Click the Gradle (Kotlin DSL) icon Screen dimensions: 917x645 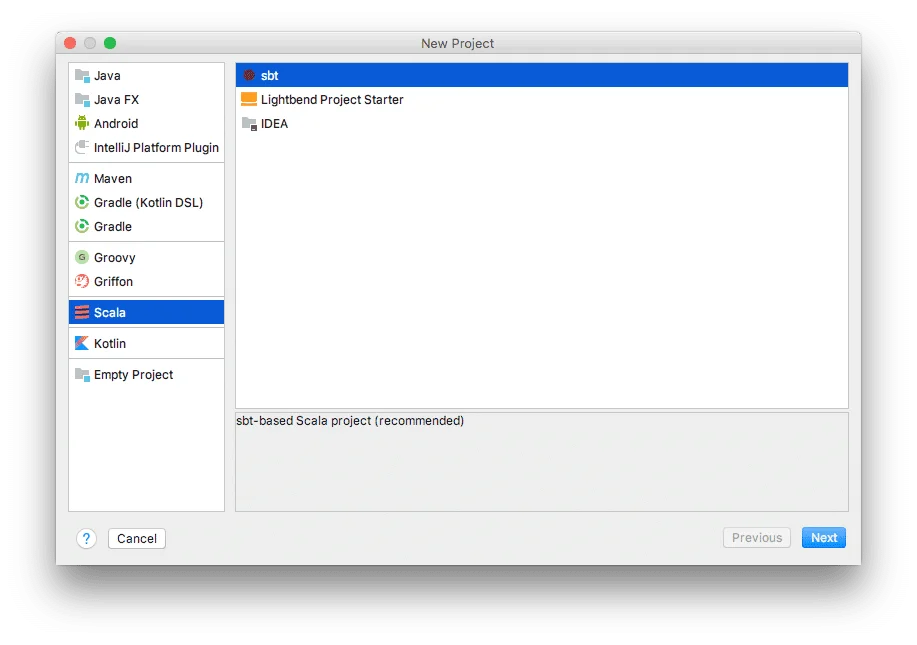[82, 202]
